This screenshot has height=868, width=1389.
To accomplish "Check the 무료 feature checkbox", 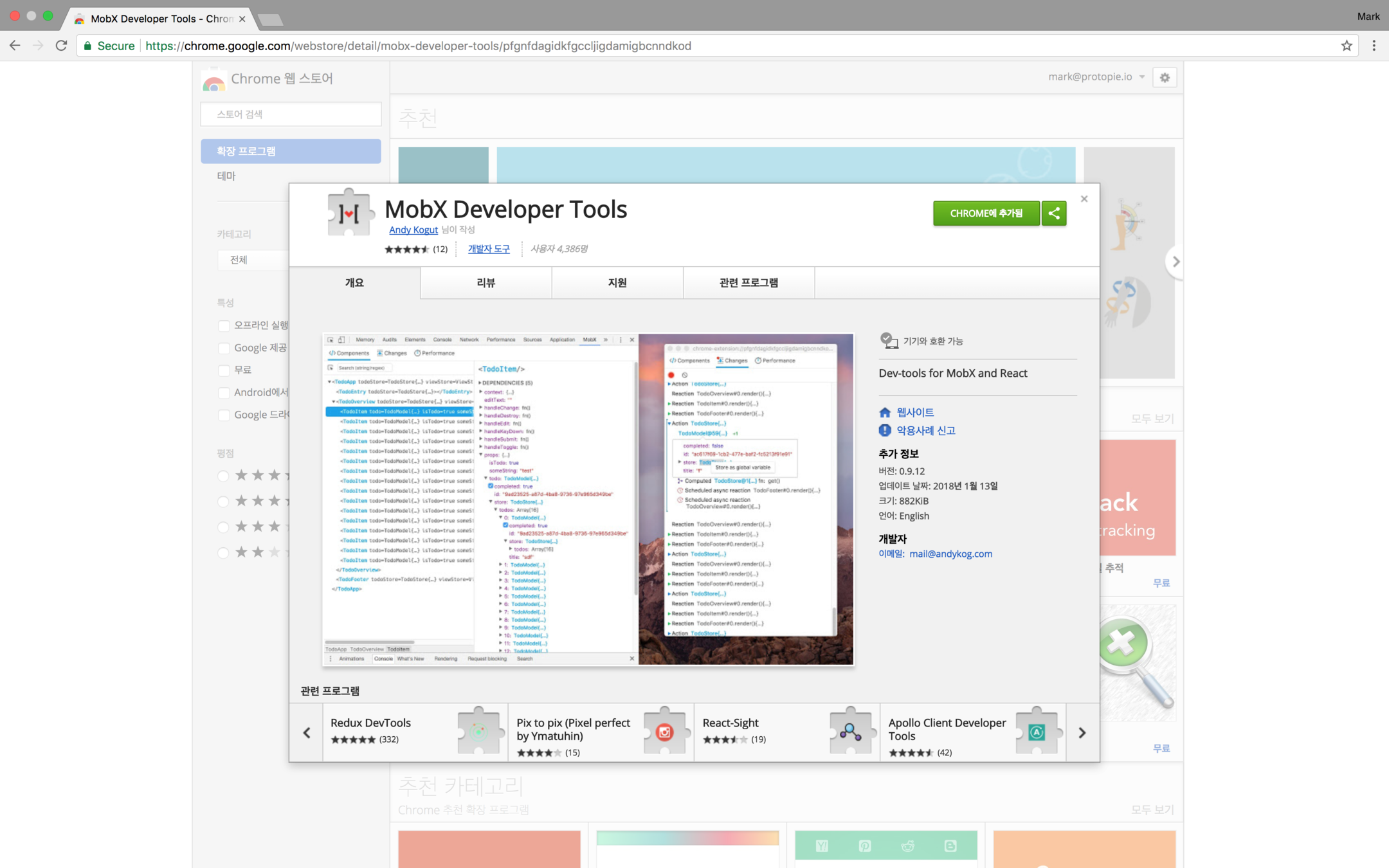I will 224,370.
